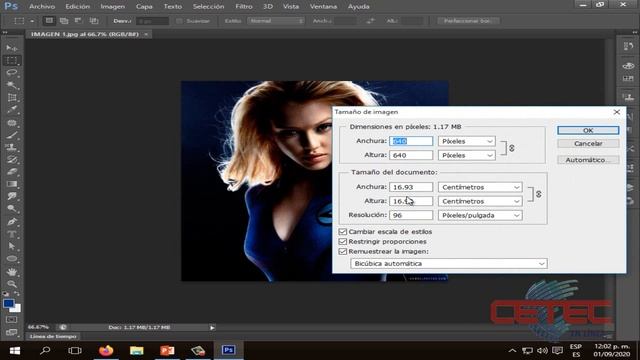Open the Edición menu
This screenshot has height=360, width=640.
coord(78,7)
